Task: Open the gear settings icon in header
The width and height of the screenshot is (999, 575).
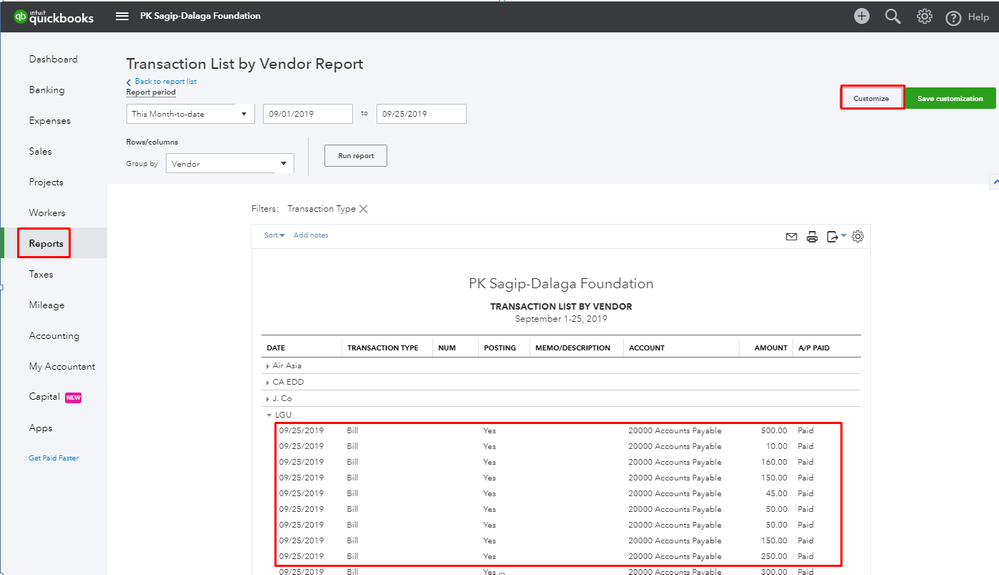Action: [x=925, y=16]
